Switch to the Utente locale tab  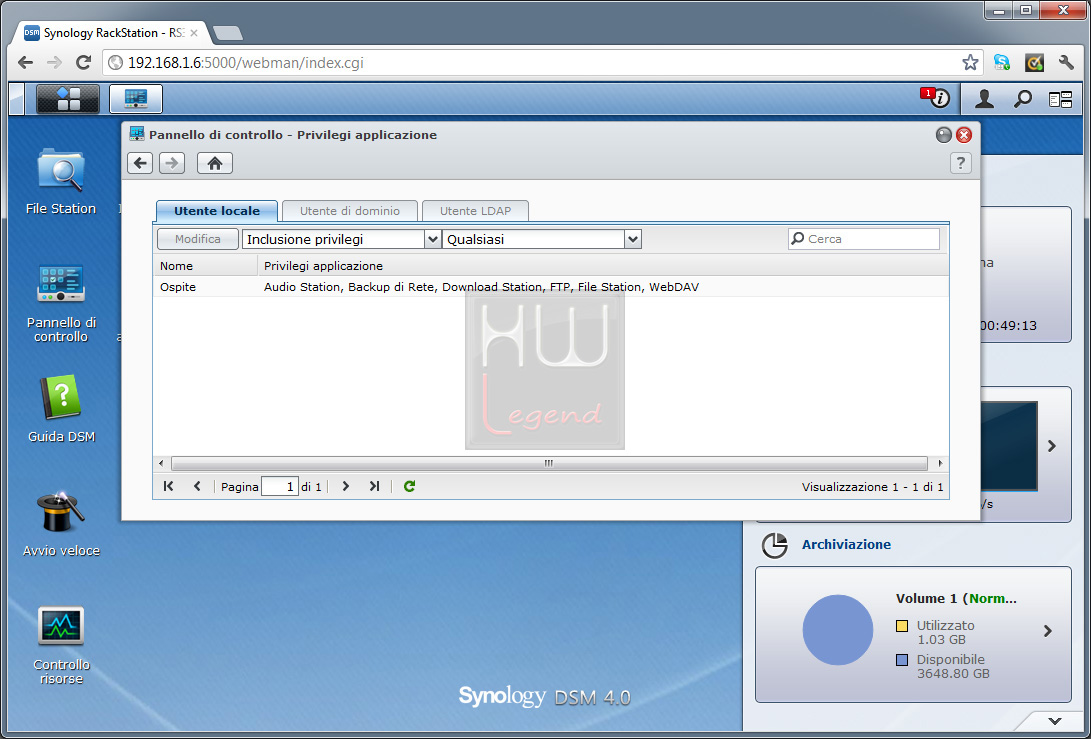216,211
